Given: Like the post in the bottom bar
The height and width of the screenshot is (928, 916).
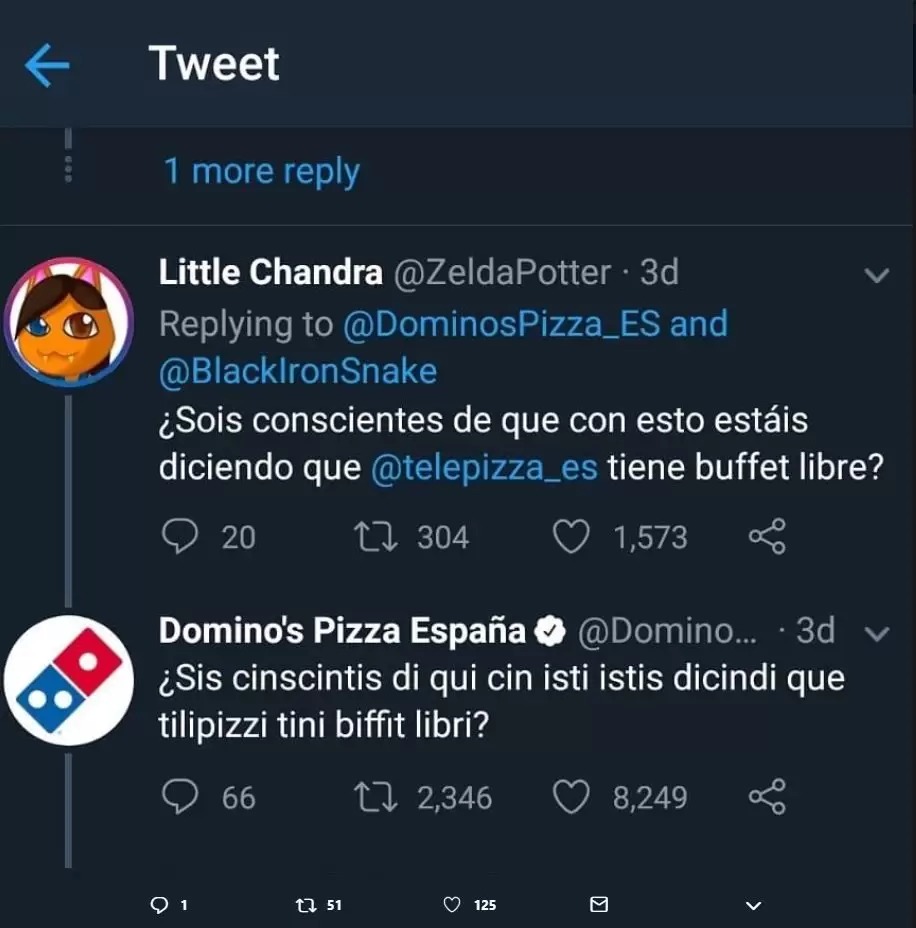Looking at the screenshot, I should point(452,905).
